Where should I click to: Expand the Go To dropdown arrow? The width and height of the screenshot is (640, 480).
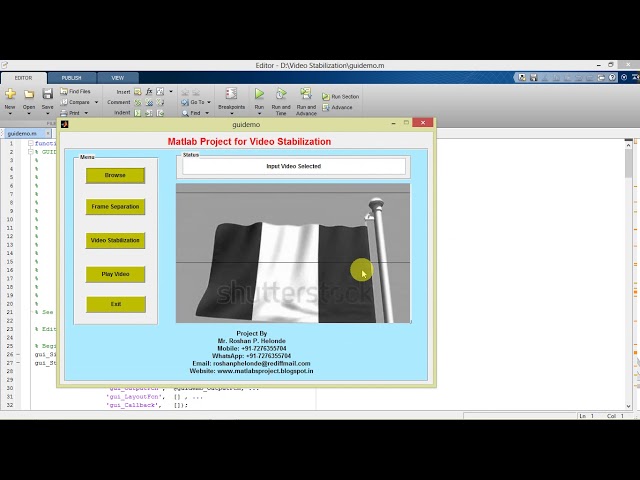pyautogui.click(x=209, y=102)
